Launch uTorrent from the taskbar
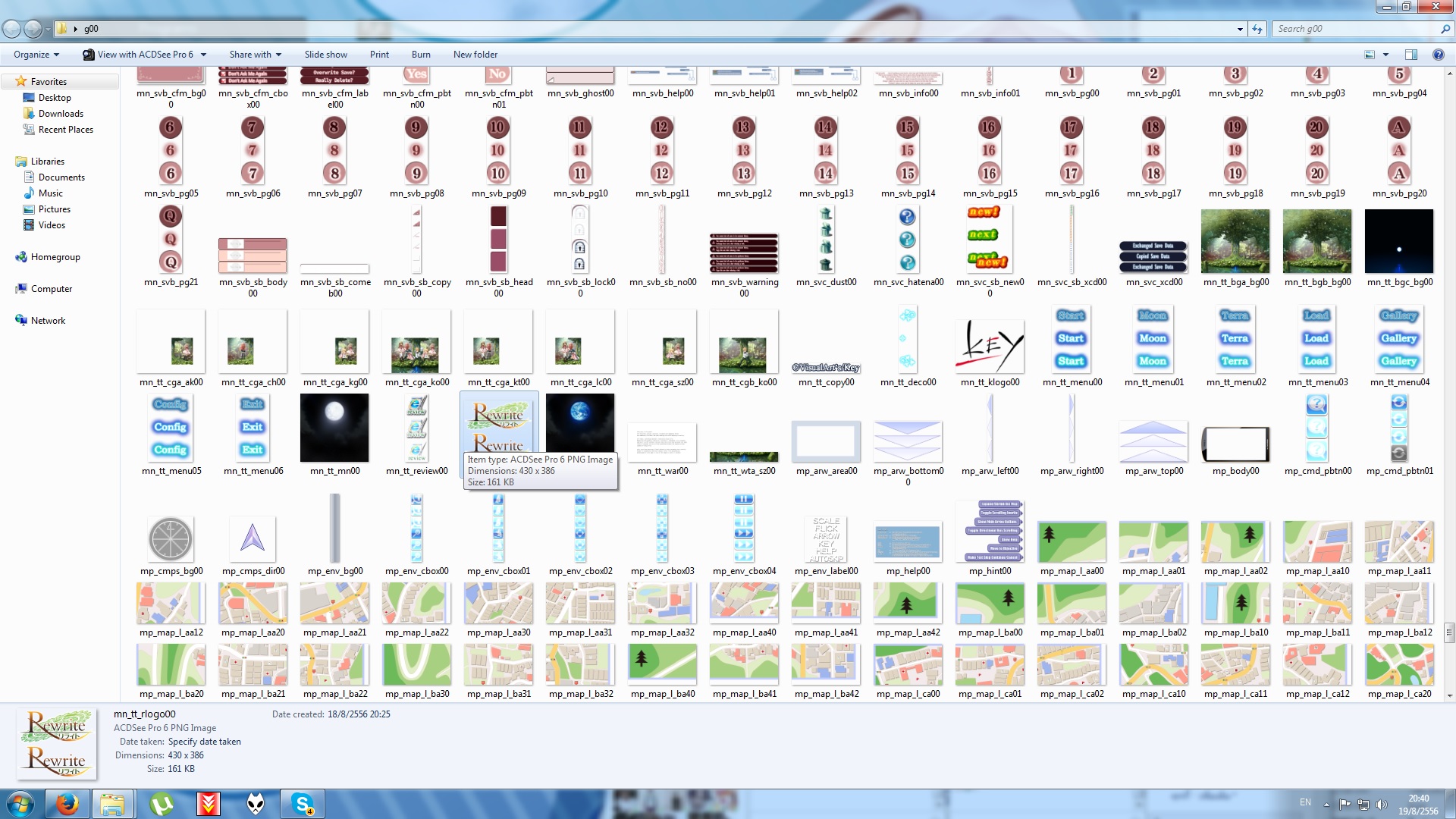Image resolution: width=1456 pixels, height=819 pixels. tap(162, 804)
